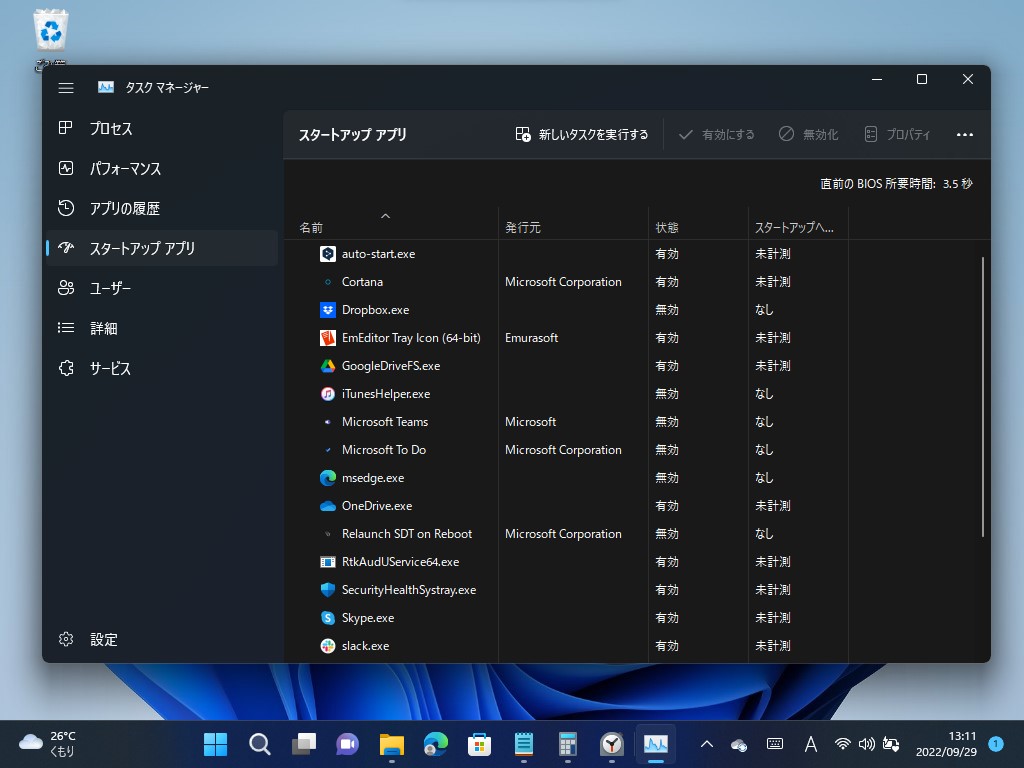The height and width of the screenshot is (768, 1024).
Task: Open Windows Start menu
Action: coord(216,744)
